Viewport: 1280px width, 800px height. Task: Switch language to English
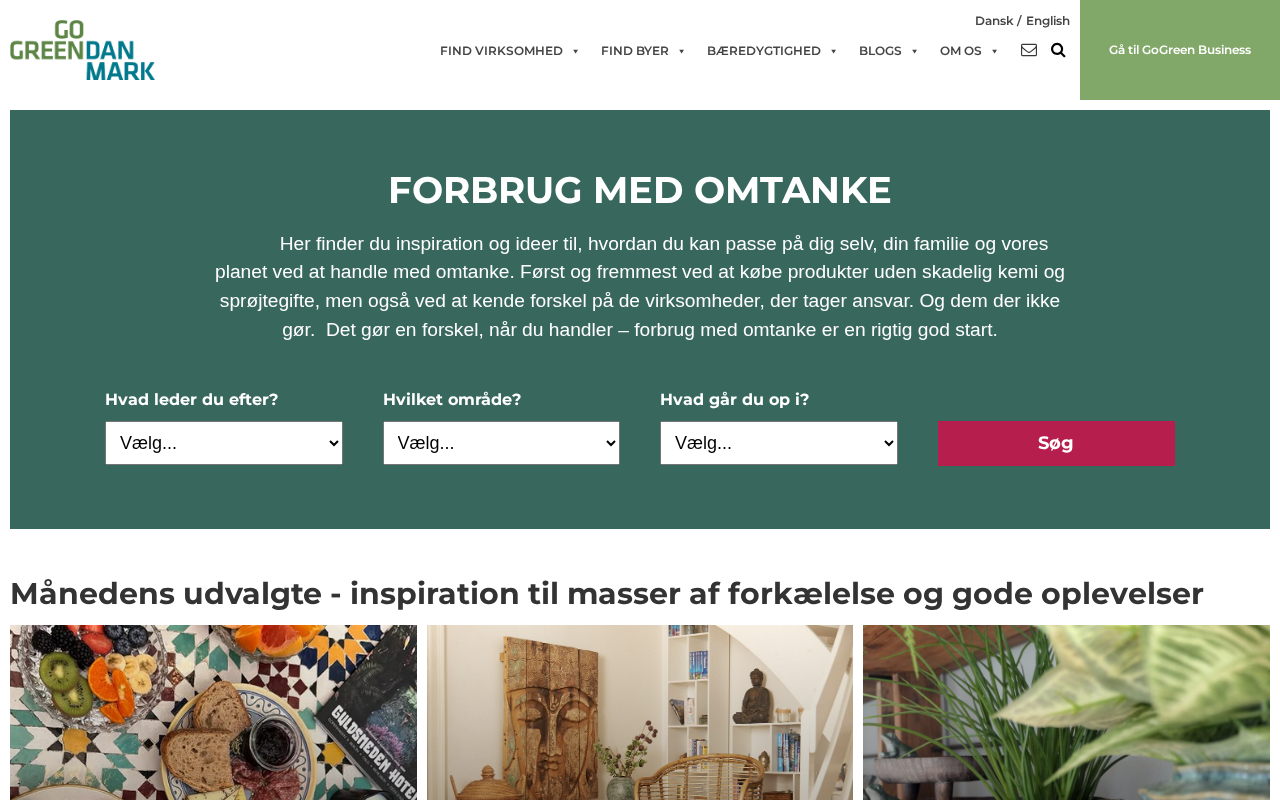pyautogui.click(x=1048, y=21)
